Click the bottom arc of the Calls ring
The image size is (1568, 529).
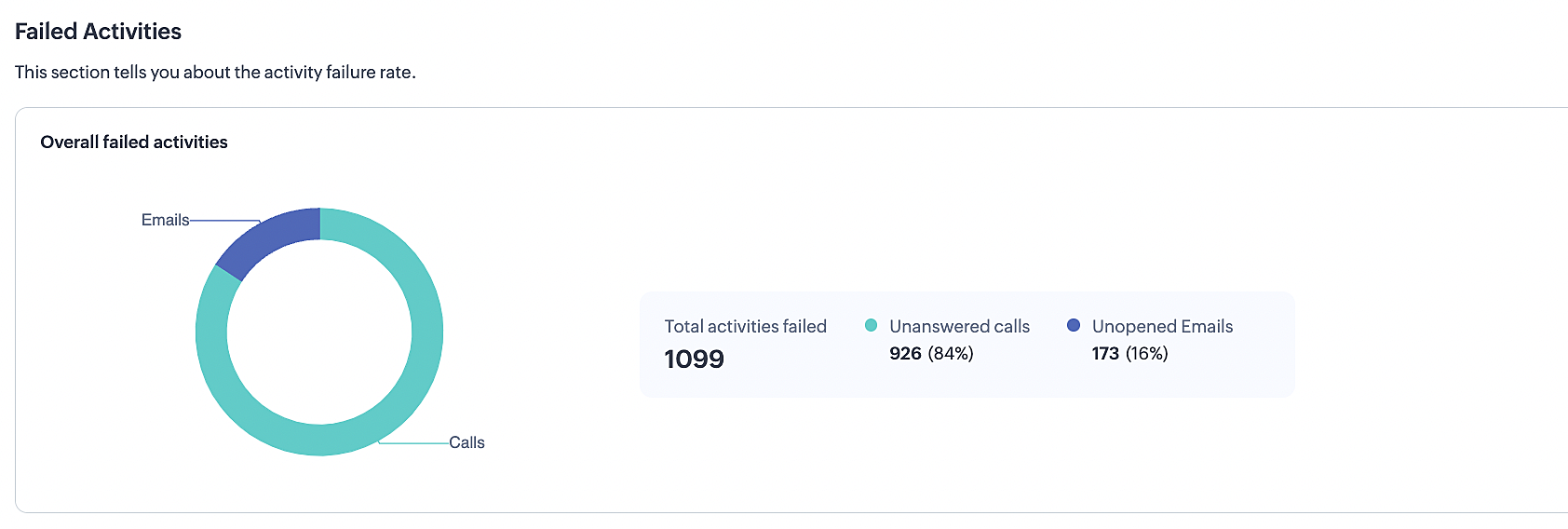coord(319,440)
